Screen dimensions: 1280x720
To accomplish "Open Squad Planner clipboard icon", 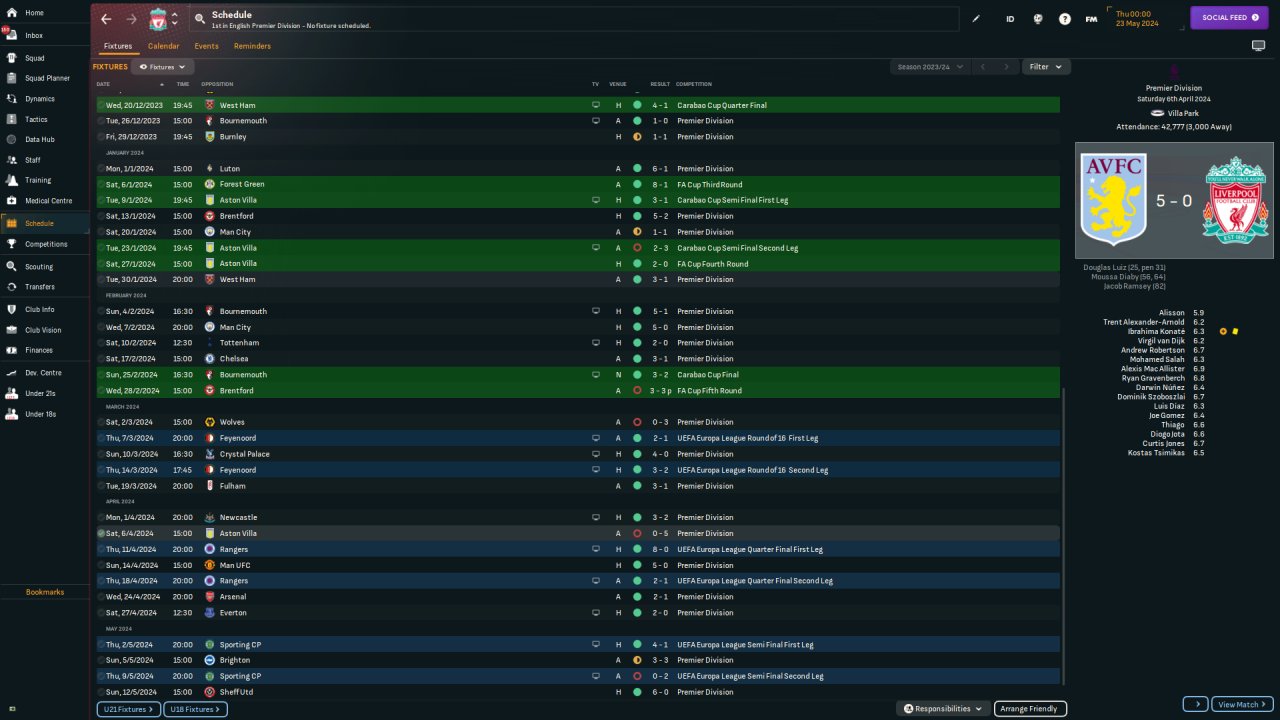I will tap(11, 78).
